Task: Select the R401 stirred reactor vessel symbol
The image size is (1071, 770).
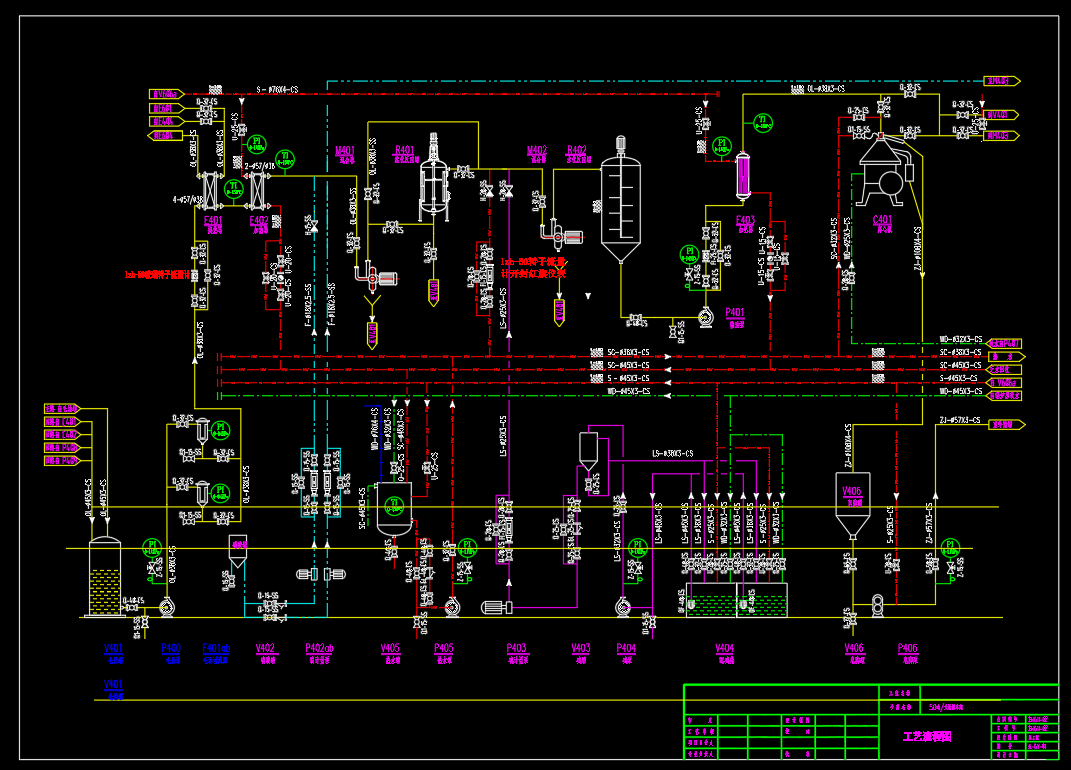Action: (x=434, y=178)
